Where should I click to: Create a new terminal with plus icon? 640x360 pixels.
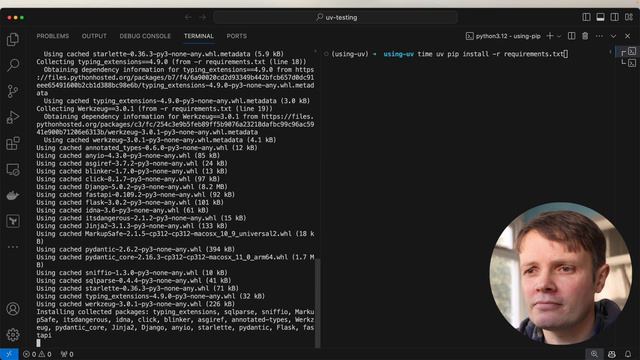coord(550,36)
